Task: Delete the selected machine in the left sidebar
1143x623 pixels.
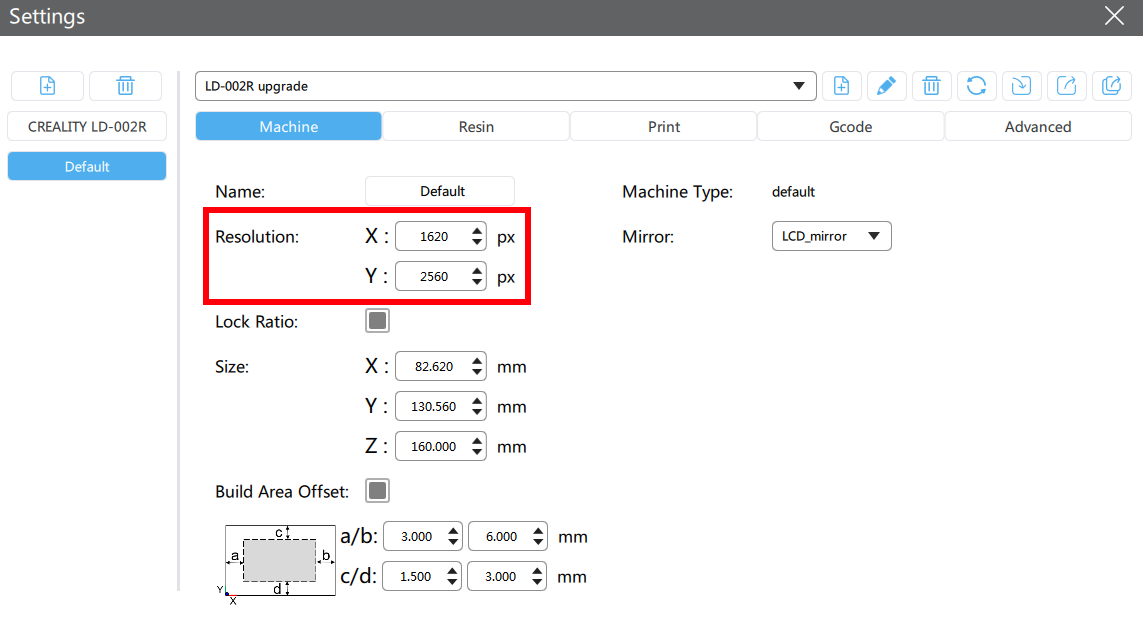Action: pos(125,86)
